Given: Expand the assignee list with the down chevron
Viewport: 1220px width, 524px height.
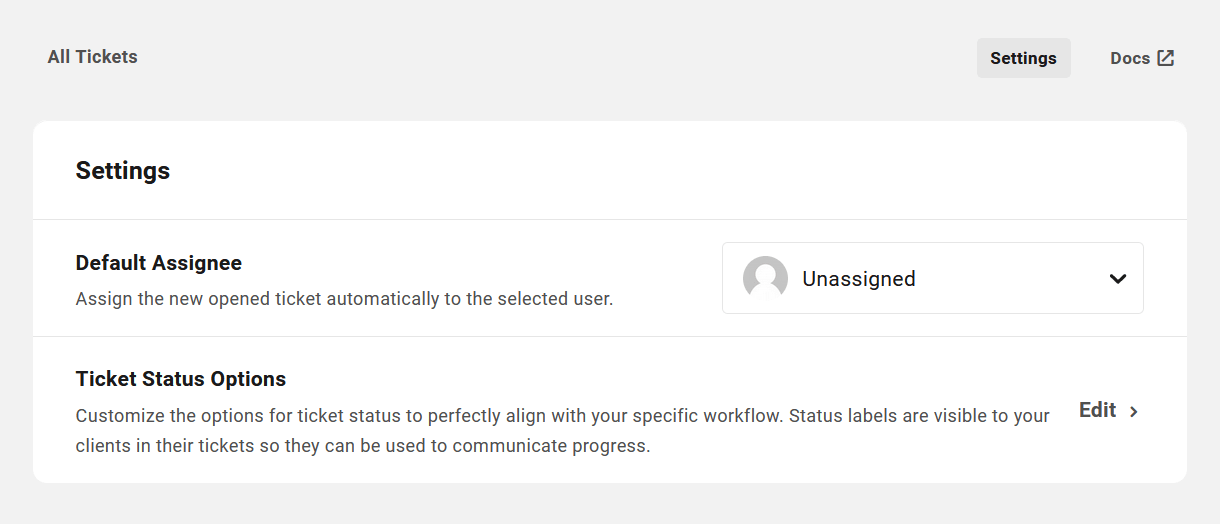Looking at the screenshot, I should tap(1118, 279).
